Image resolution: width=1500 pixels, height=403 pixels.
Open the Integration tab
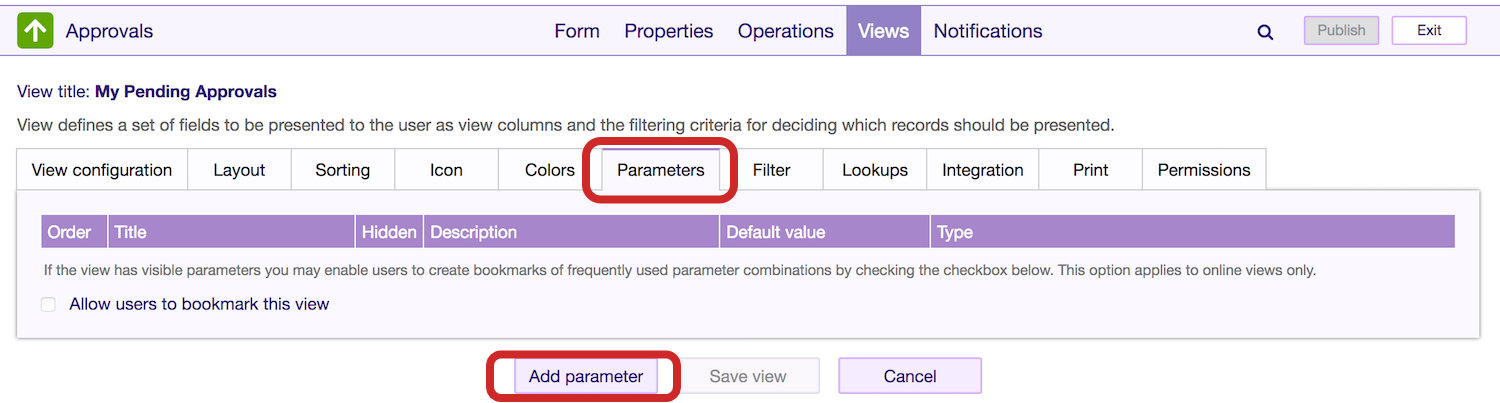(x=983, y=170)
